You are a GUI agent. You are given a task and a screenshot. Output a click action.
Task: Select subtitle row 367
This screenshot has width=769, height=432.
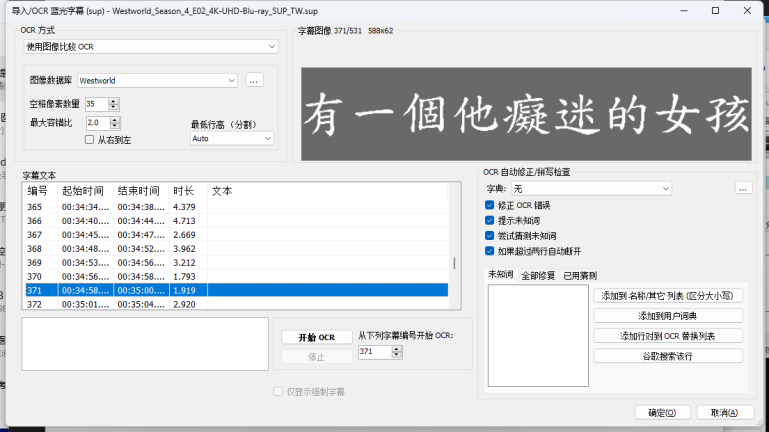[x=236, y=235]
